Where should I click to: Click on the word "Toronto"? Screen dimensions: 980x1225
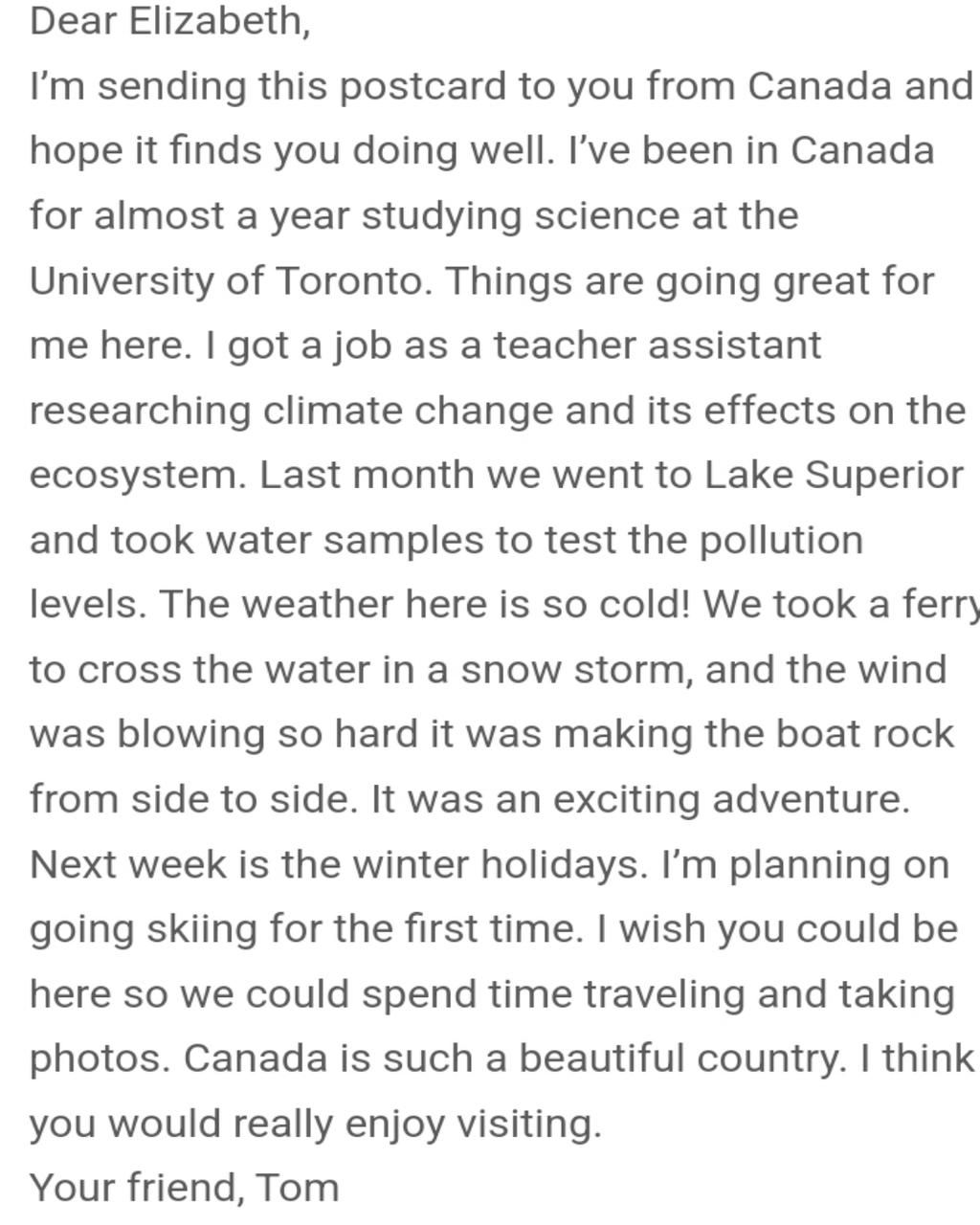coord(348,281)
